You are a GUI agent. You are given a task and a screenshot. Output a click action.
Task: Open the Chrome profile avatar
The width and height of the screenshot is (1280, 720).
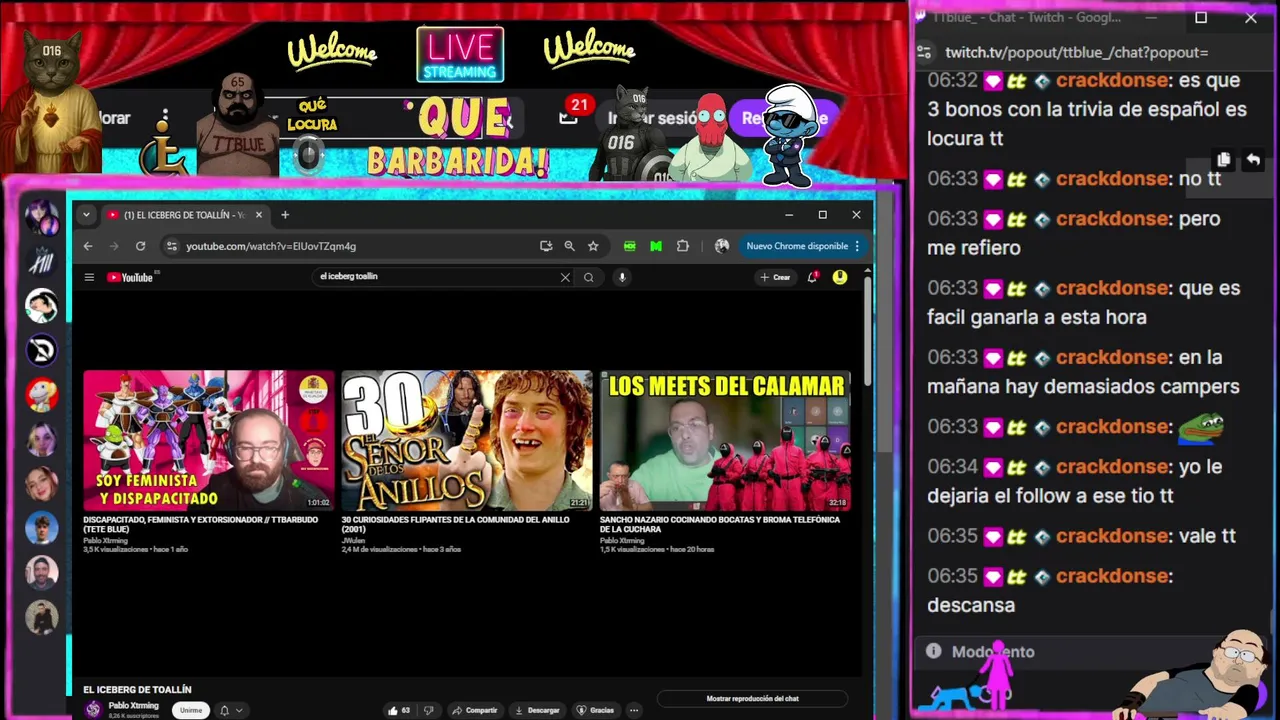tap(721, 246)
